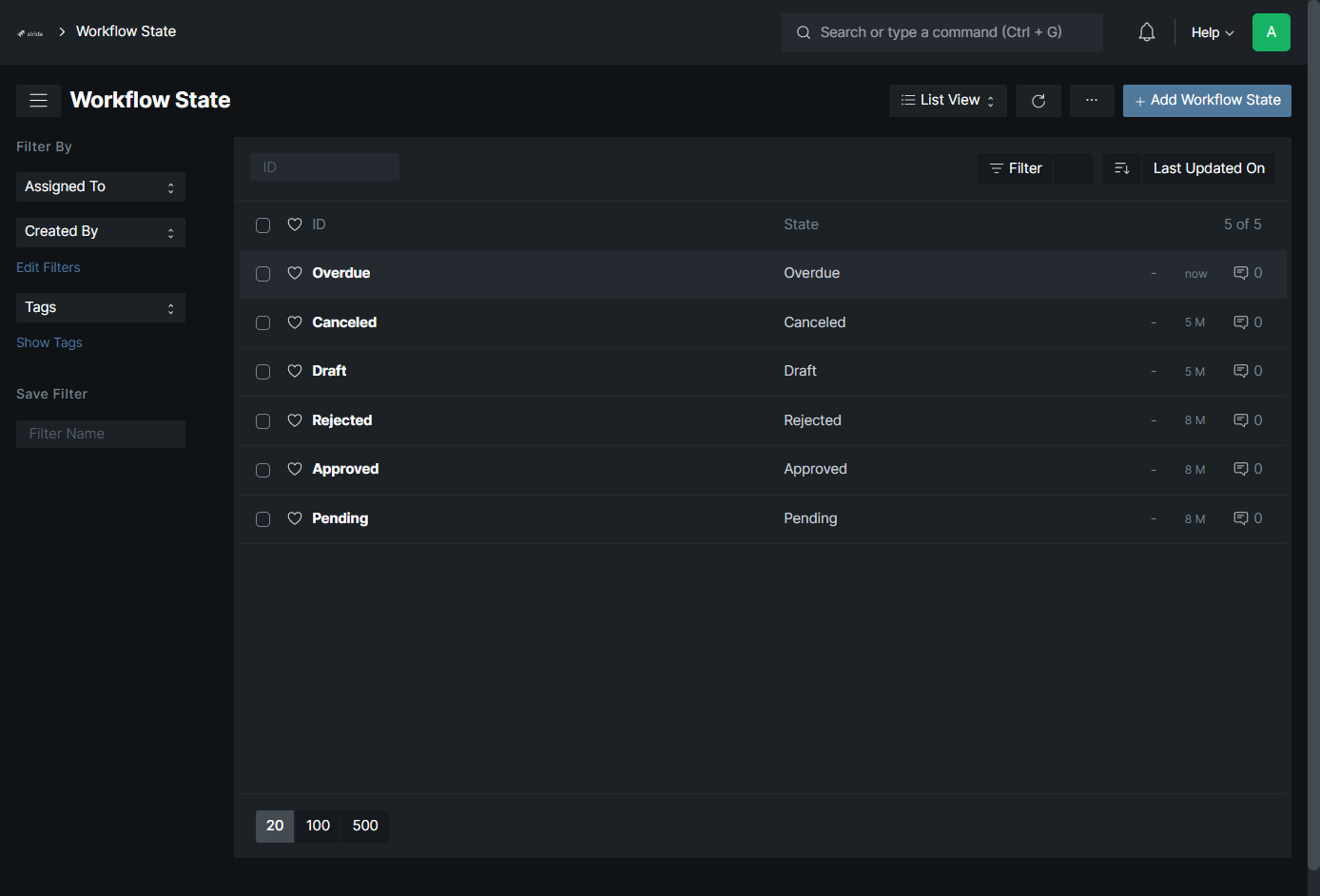The image size is (1320, 896).
Task: Click the Workflow State breadcrumb
Action: coord(126,31)
